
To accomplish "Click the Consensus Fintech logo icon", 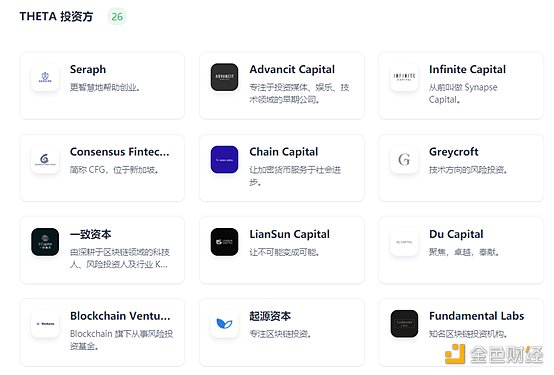I will pos(45,159).
